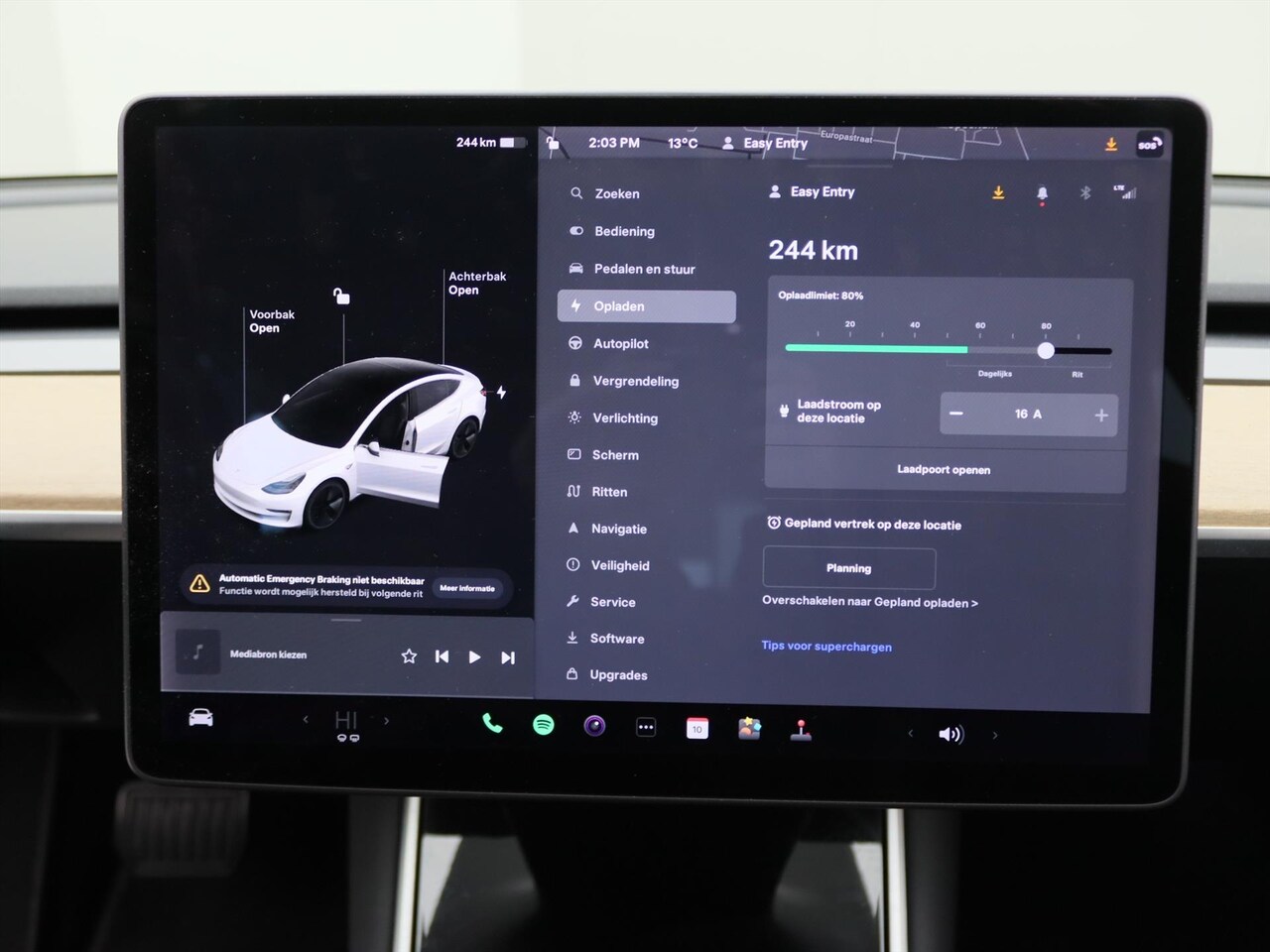Image resolution: width=1270 pixels, height=952 pixels.
Task: Open the camera app icon
Action: point(594,726)
